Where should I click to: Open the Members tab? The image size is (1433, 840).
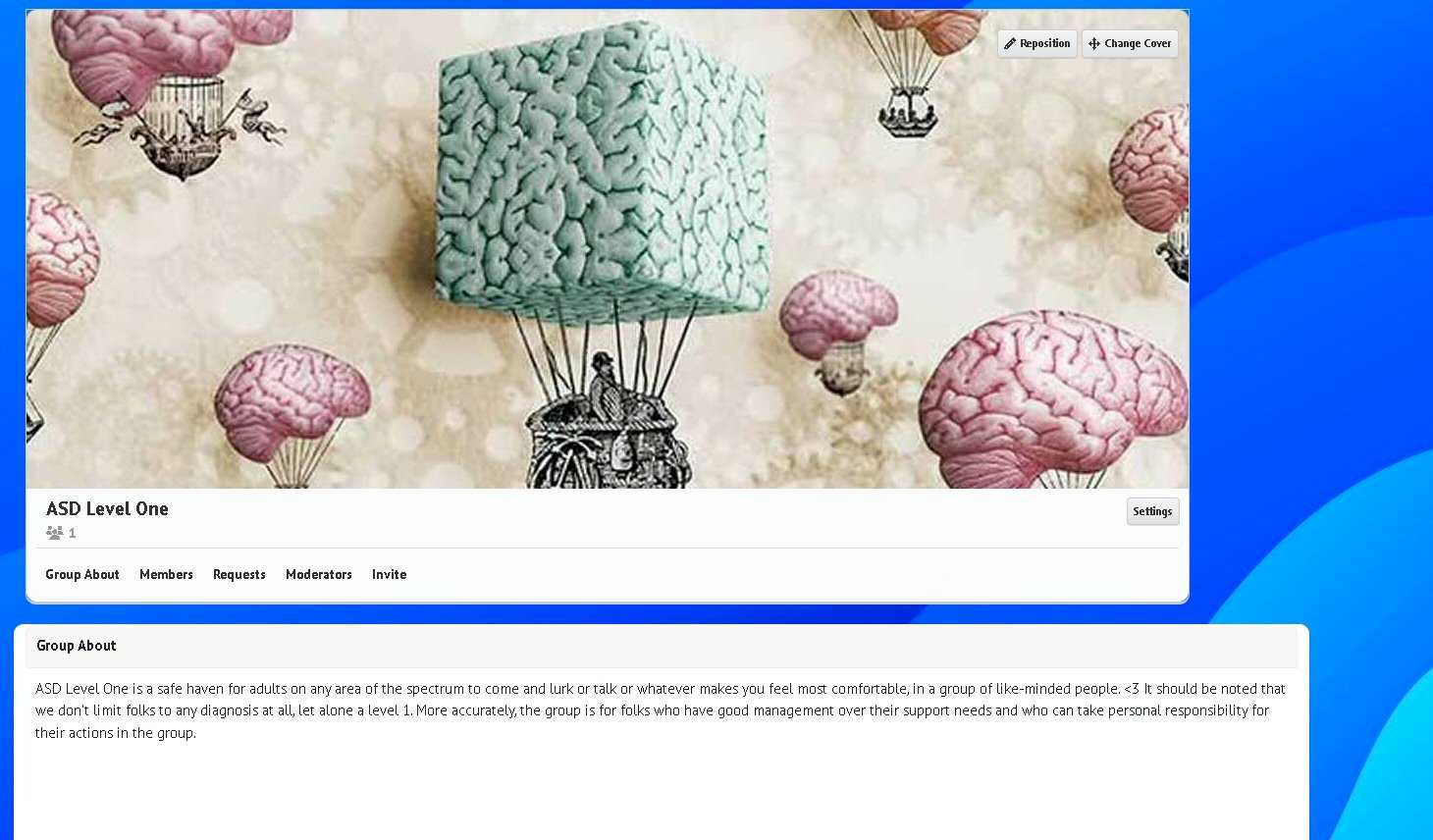166,574
